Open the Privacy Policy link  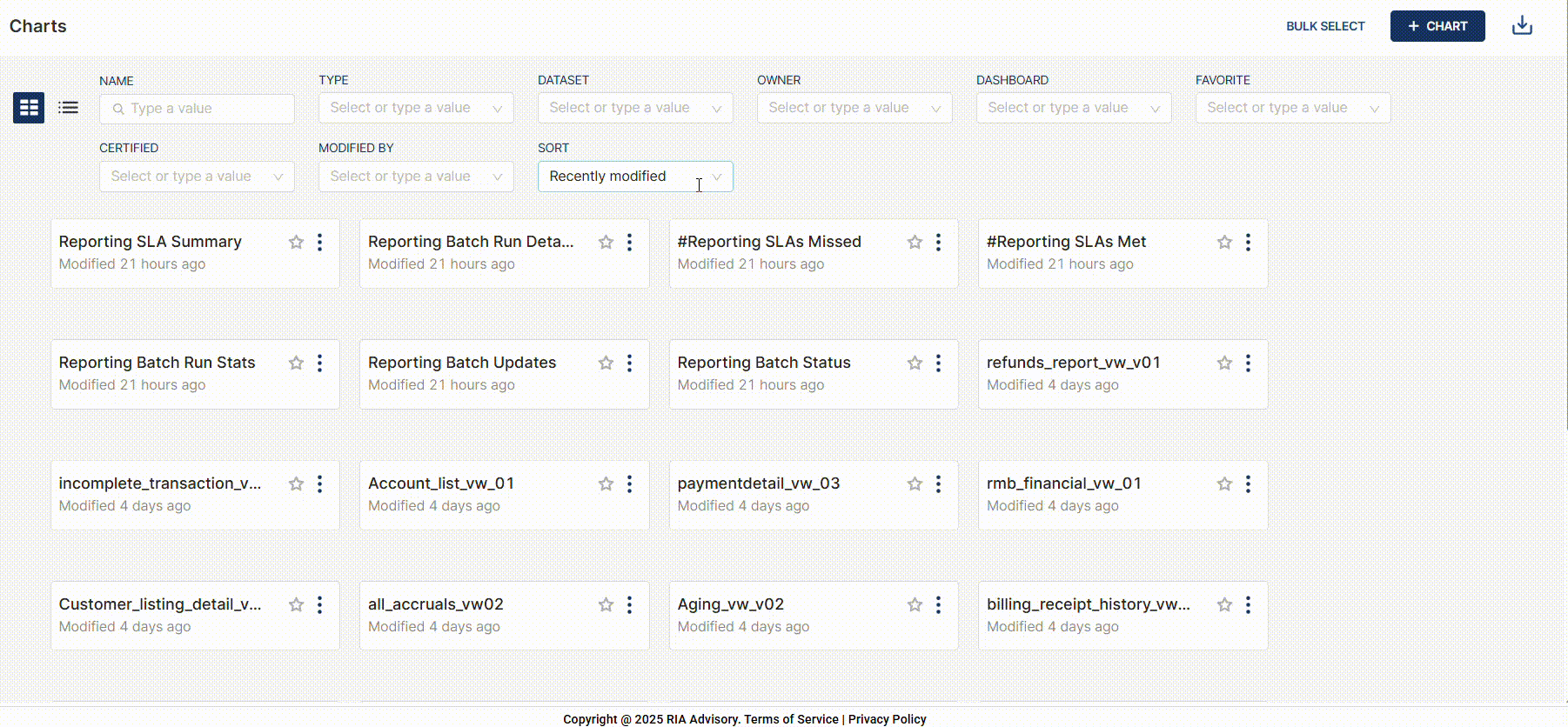pos(887,719)
